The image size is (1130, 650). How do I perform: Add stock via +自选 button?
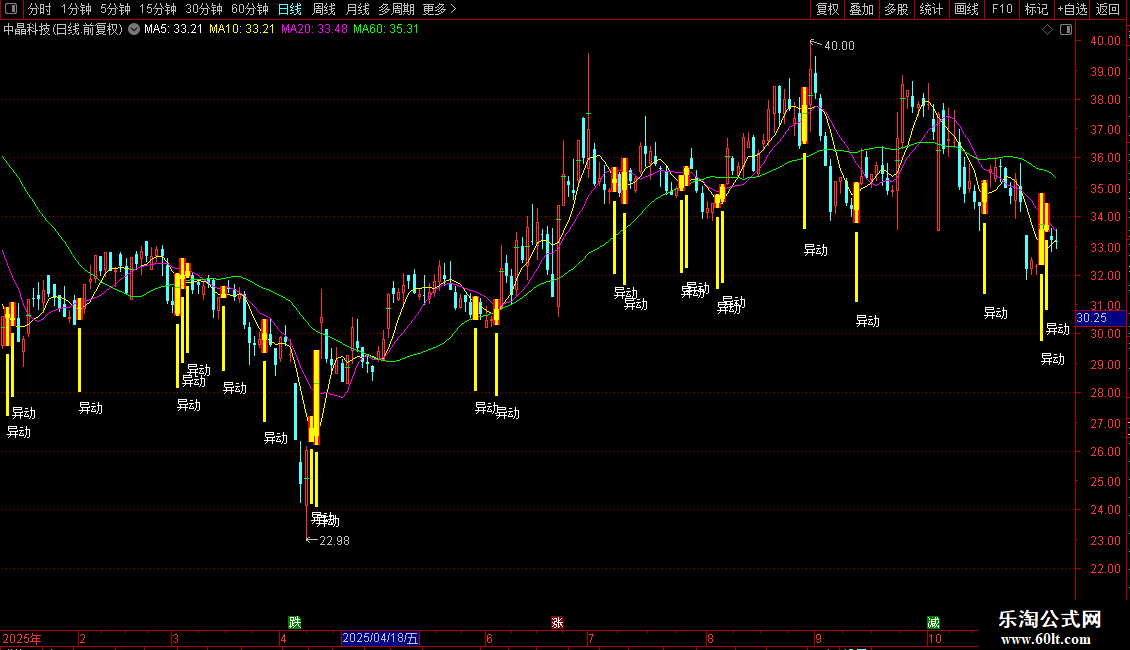[x=1072, y=9]
